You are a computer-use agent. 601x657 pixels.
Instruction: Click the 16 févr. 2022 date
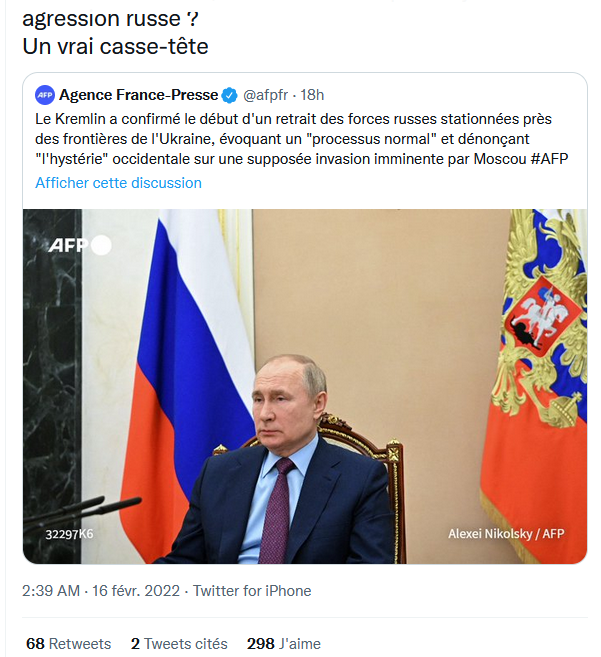(136, 591)
